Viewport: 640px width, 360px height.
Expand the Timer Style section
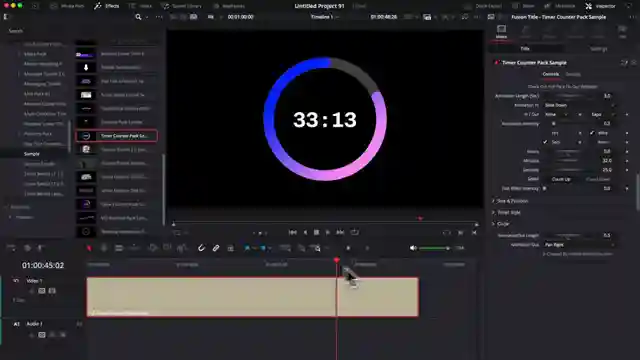(506, 213)
